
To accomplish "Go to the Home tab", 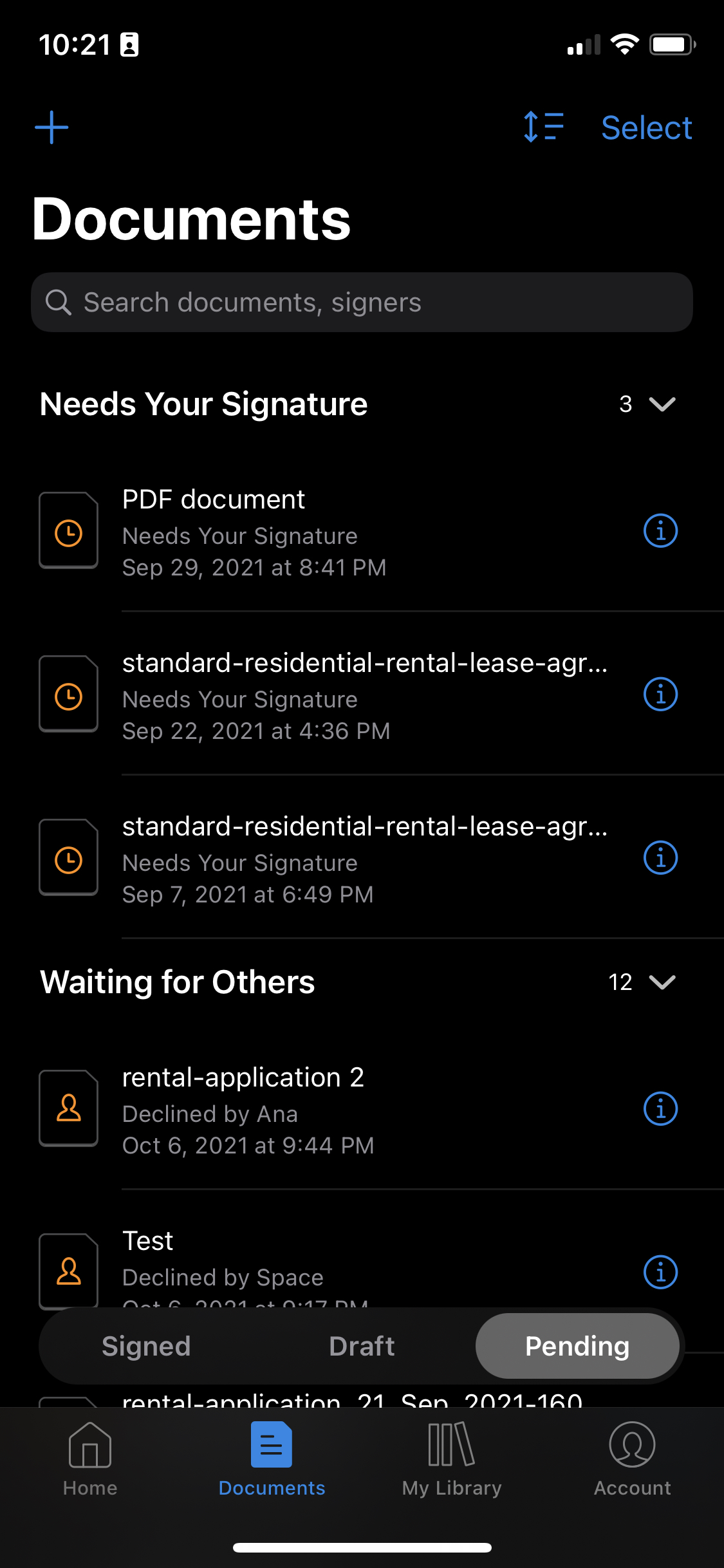I will coord(90,1459).
